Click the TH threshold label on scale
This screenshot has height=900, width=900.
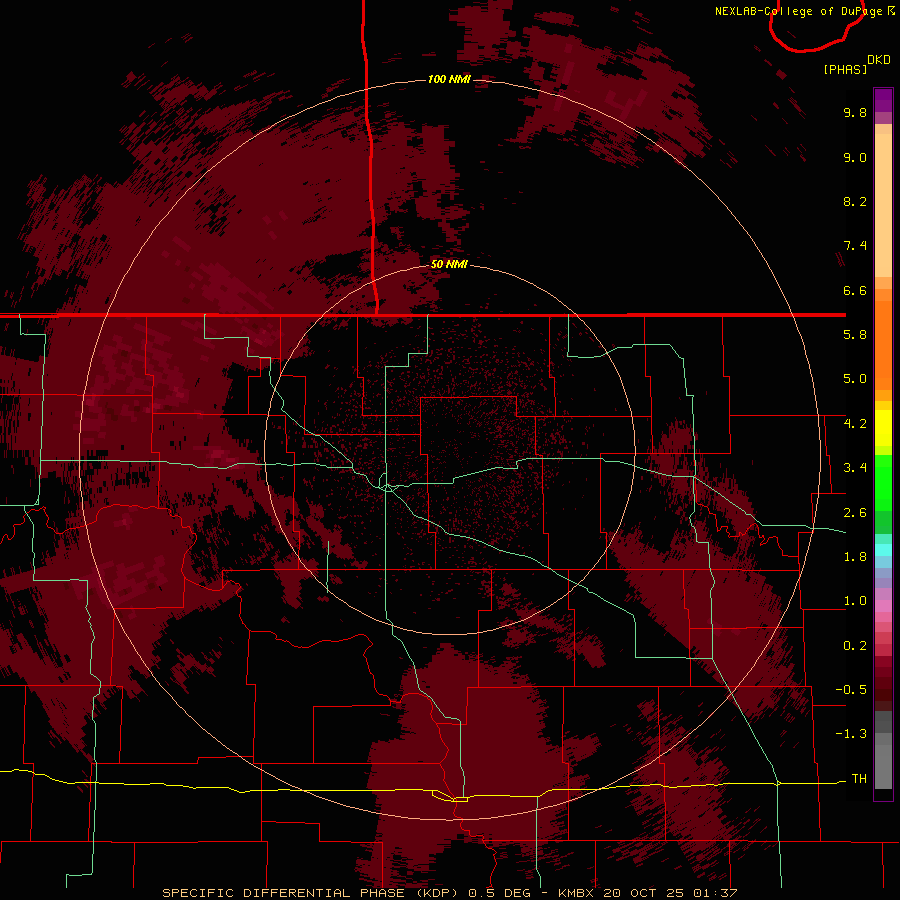859,779
